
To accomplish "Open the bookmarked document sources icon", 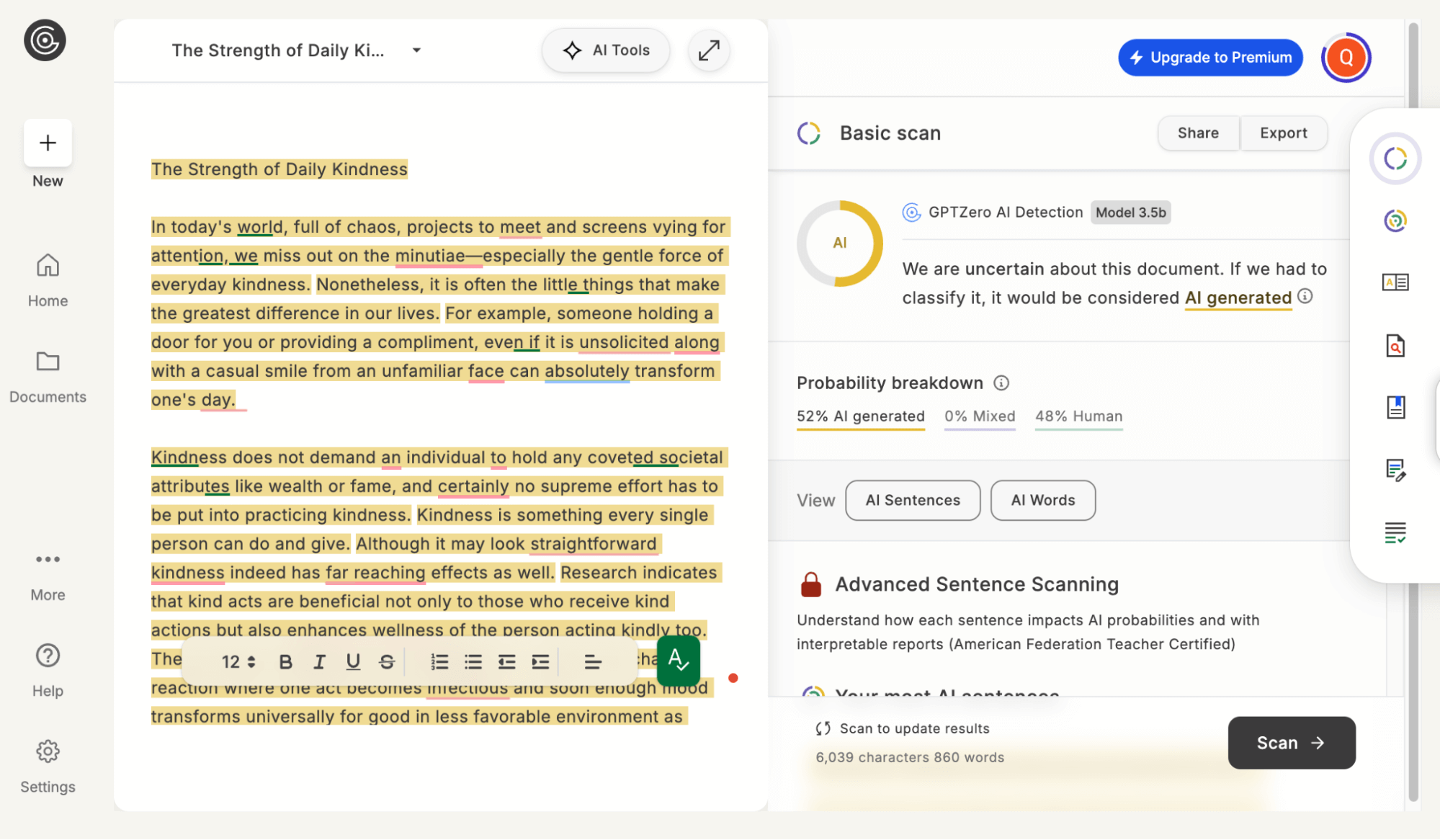I will pyautogui.click(x=1395, y=408).
